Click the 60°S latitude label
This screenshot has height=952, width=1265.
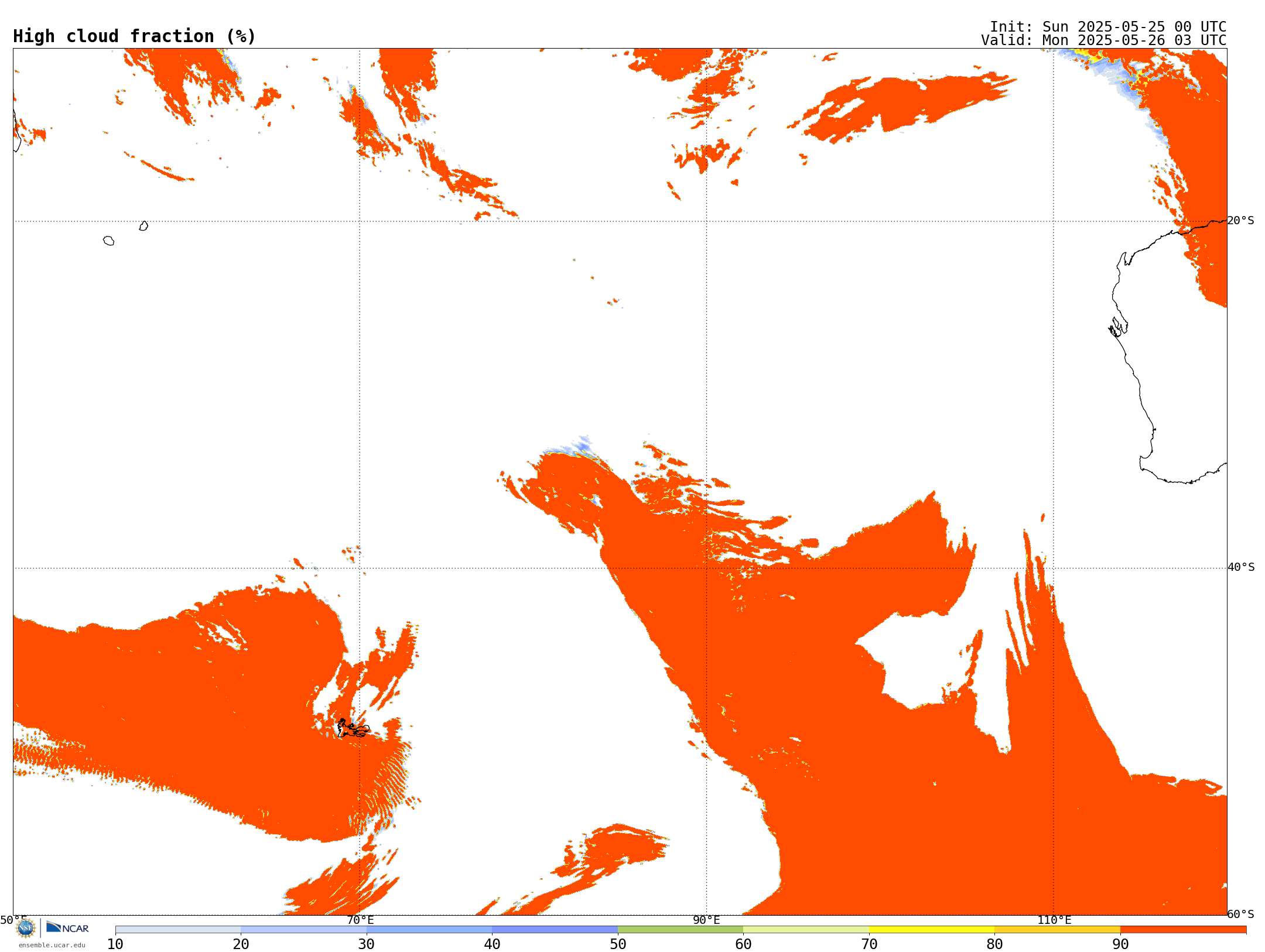pyautogui.click(x=1241, y=914)
